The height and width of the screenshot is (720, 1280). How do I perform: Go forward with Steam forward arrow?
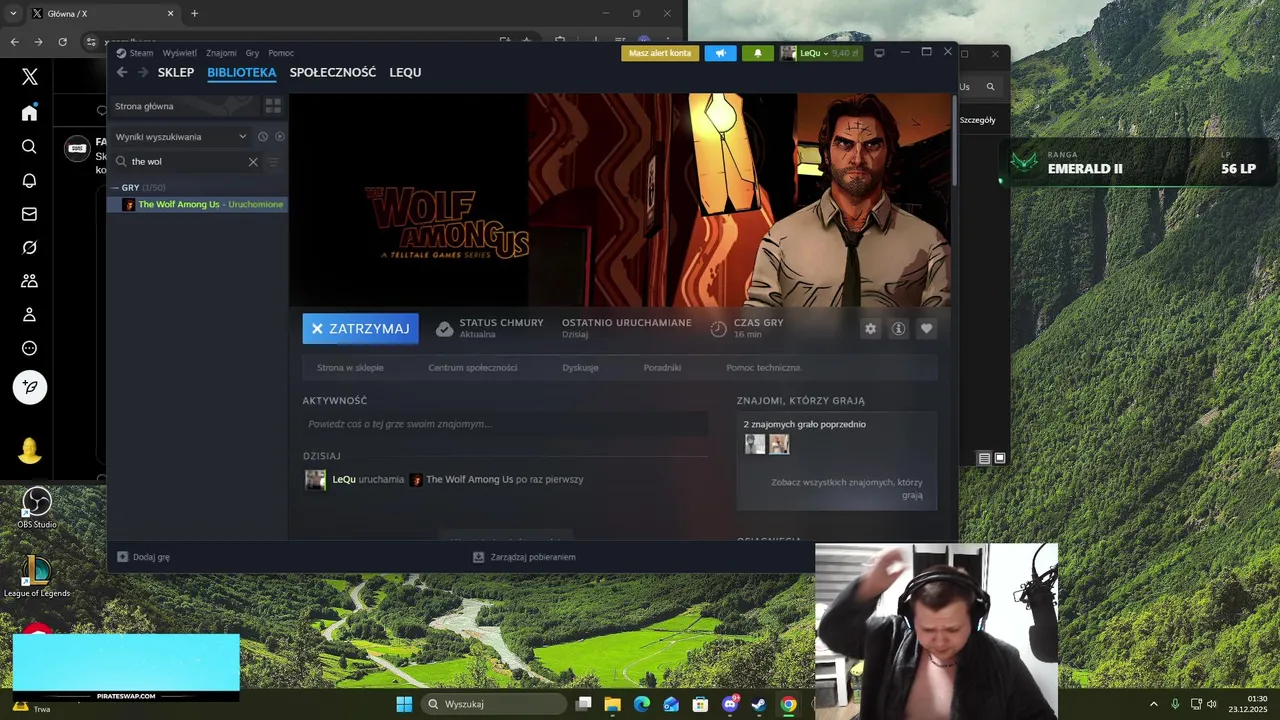pos(143,72)
